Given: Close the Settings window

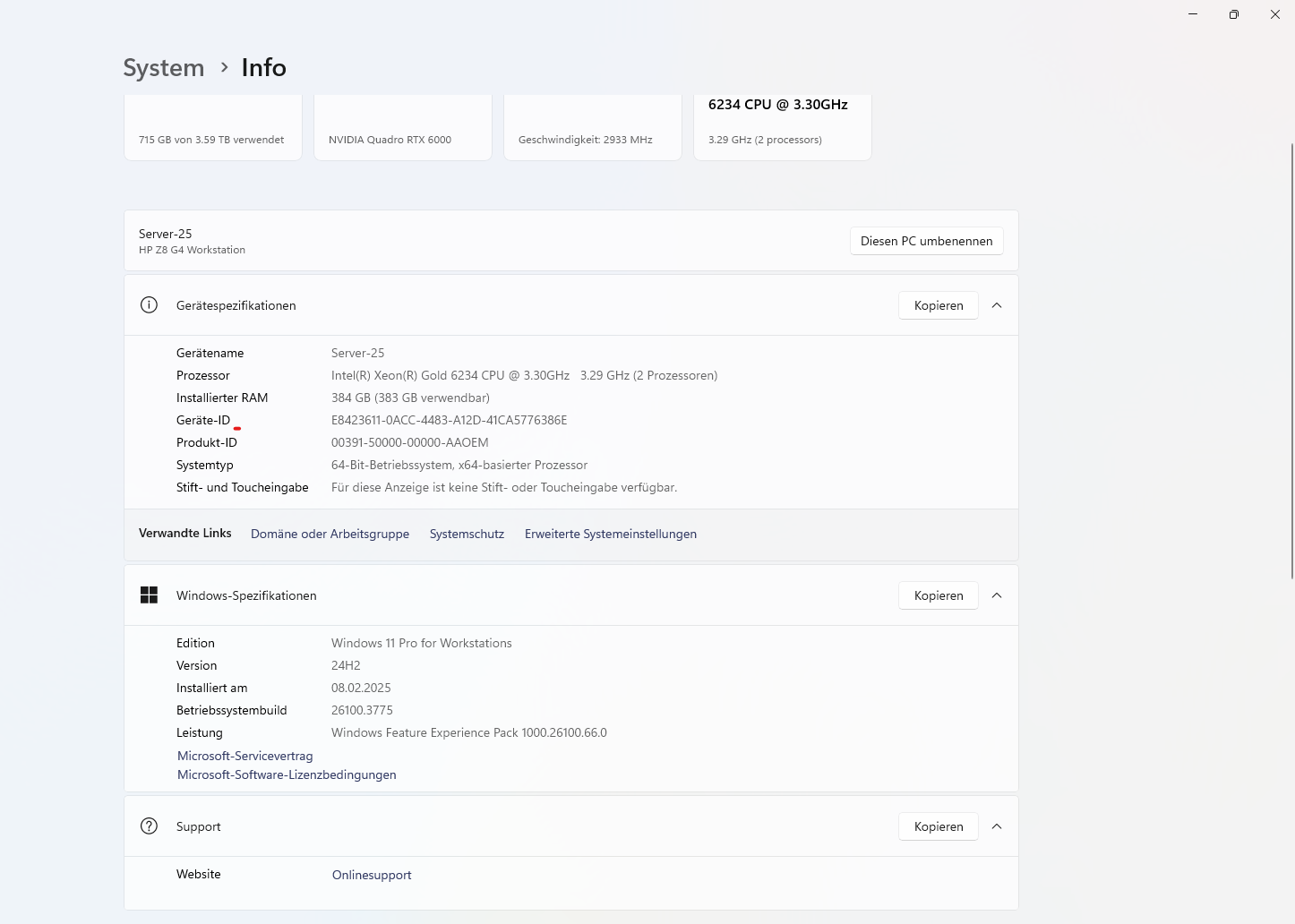Looking at the screenshot, I should coord(1275,14).
